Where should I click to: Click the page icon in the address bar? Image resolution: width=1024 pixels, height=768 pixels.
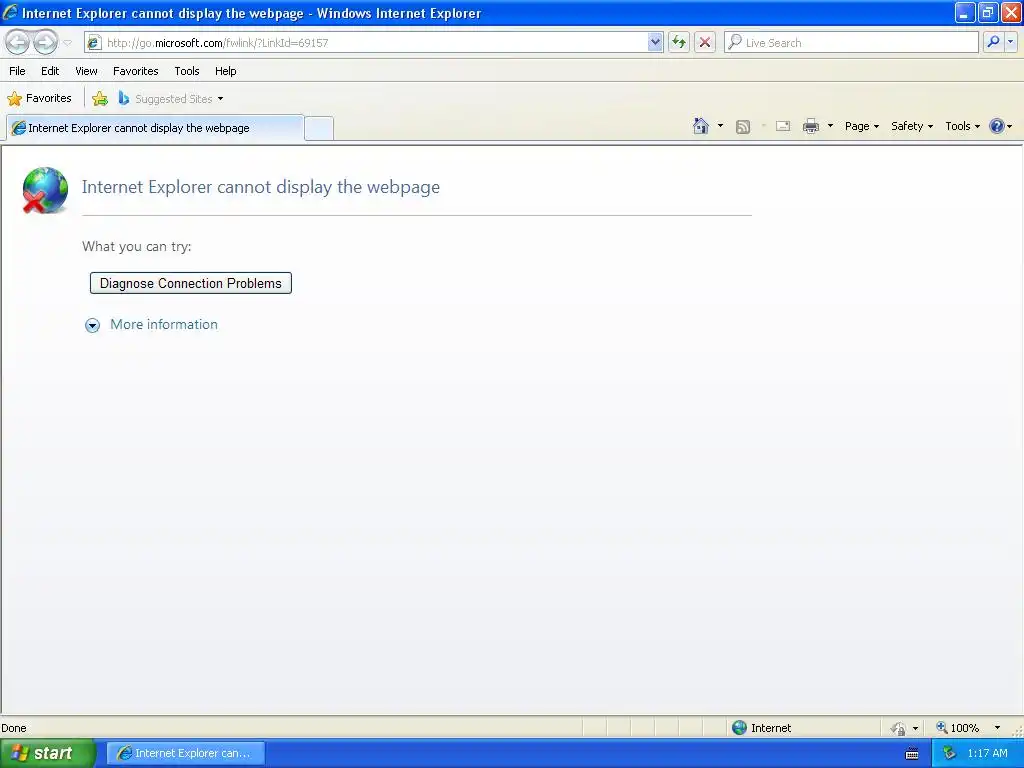pyautogui.click(x=94, y=42)
